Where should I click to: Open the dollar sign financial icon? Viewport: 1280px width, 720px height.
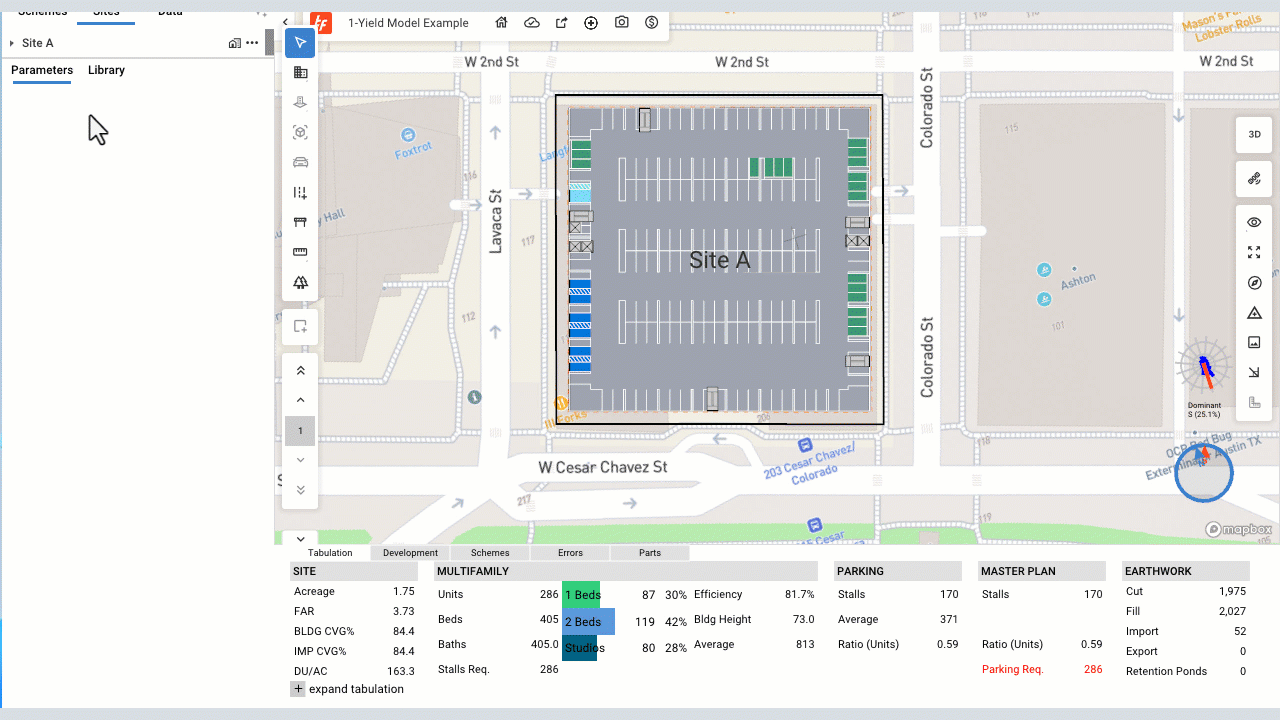(x=652, y=23)
